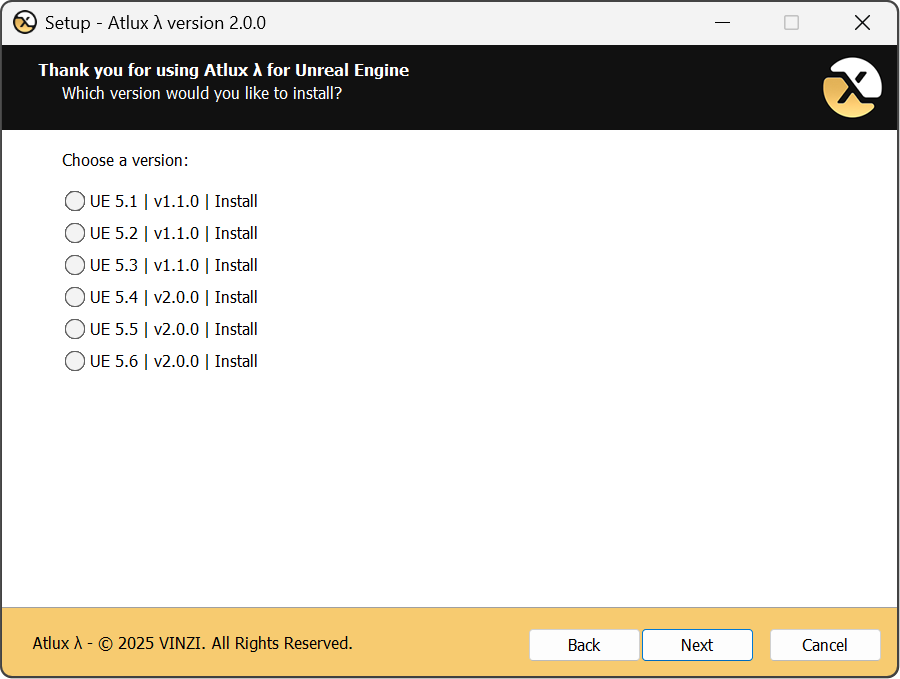Choose the UE 5.6 radio button
Viewport: 900px width, 679px height.
tap(75, 361)
